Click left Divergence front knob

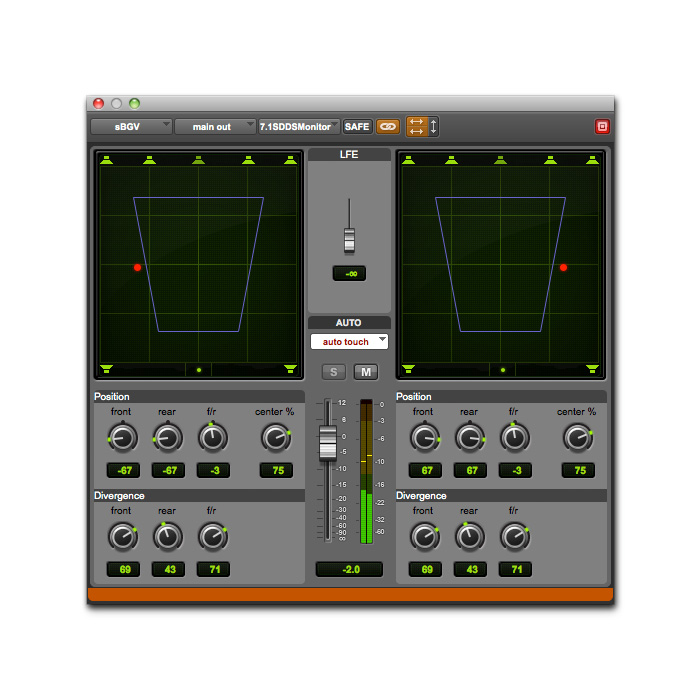click(123, 537)
